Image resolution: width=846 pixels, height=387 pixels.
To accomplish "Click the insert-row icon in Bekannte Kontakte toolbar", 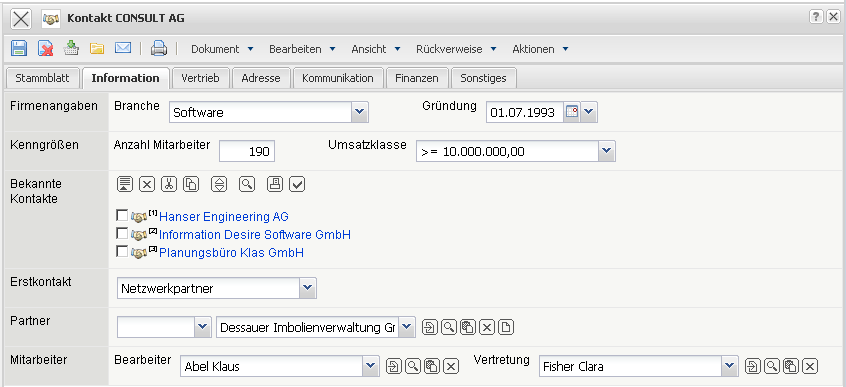I will (125, 184).
